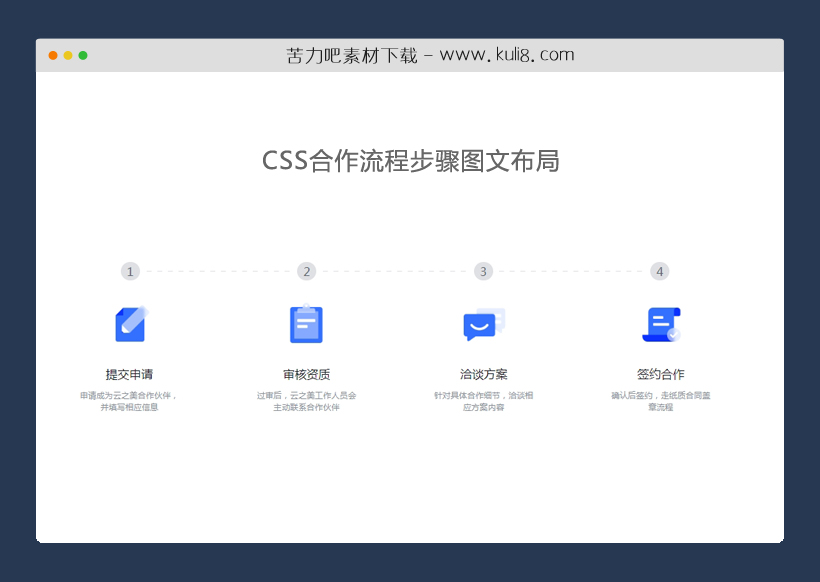Screen dimensions: 820x582
Task: Click the blue document icon above 提交申请
Action: (130, 323)
